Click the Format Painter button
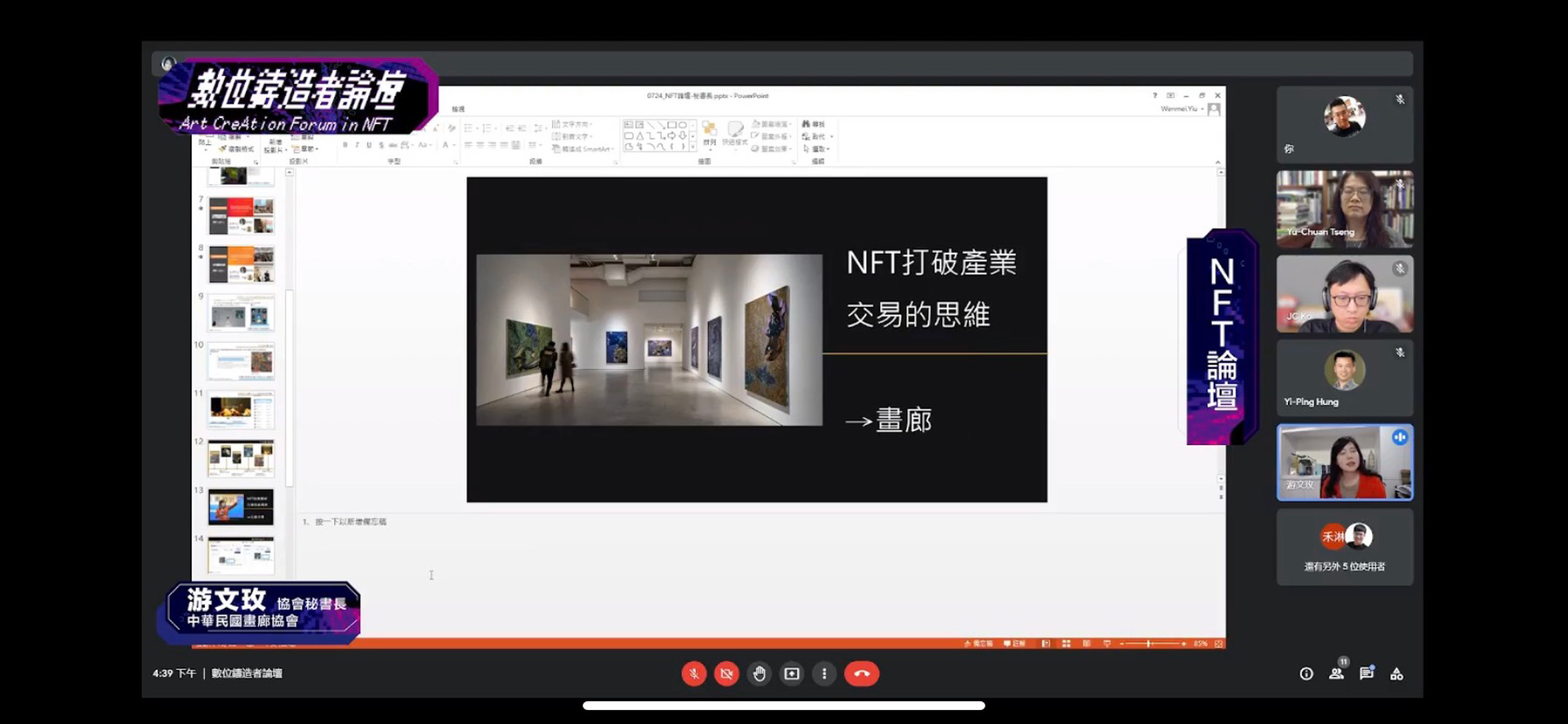 235,149
